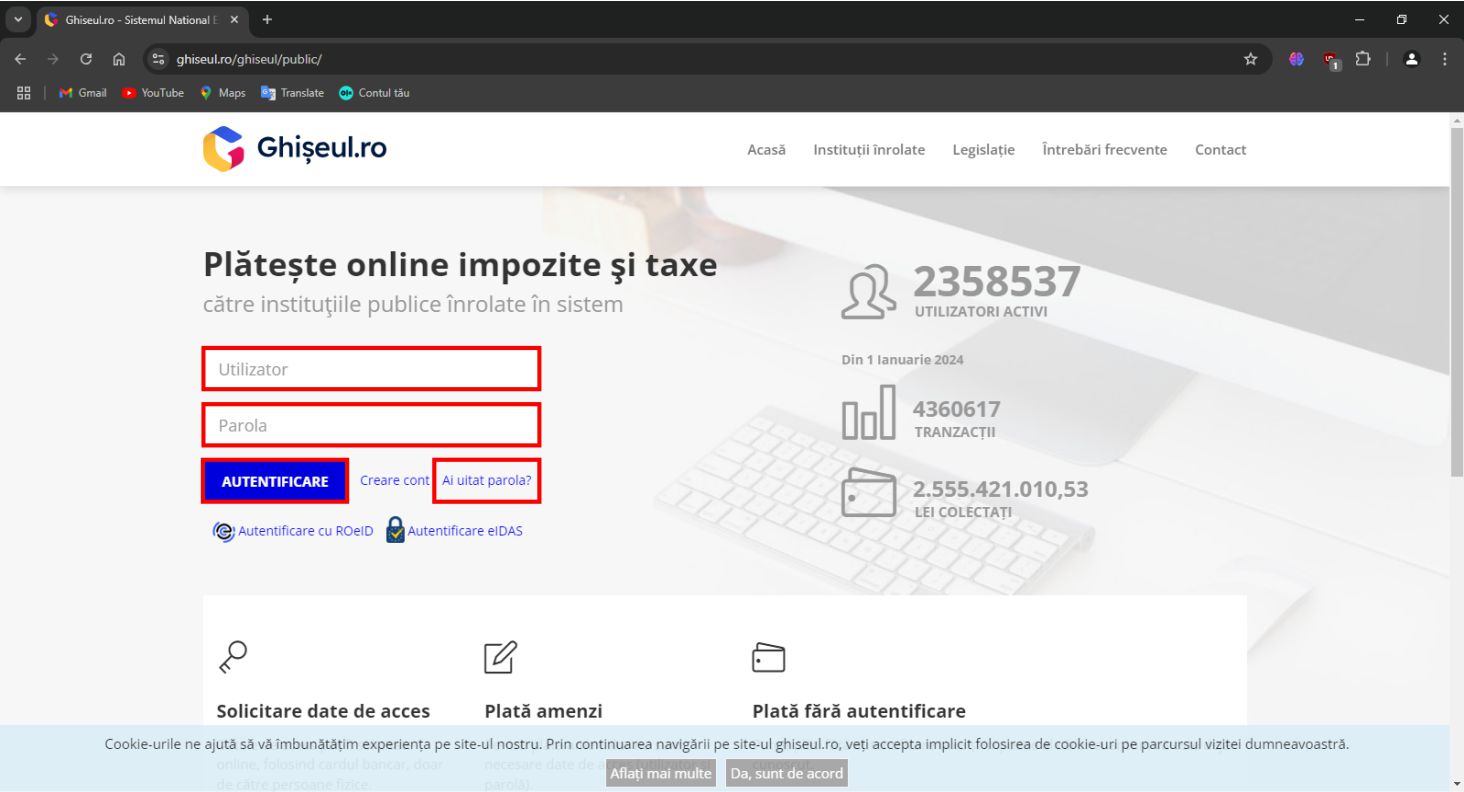Screen dimensions: 1464x792
Task: Open the browser Extensions puzzle icon
Action: [1361, 59]
